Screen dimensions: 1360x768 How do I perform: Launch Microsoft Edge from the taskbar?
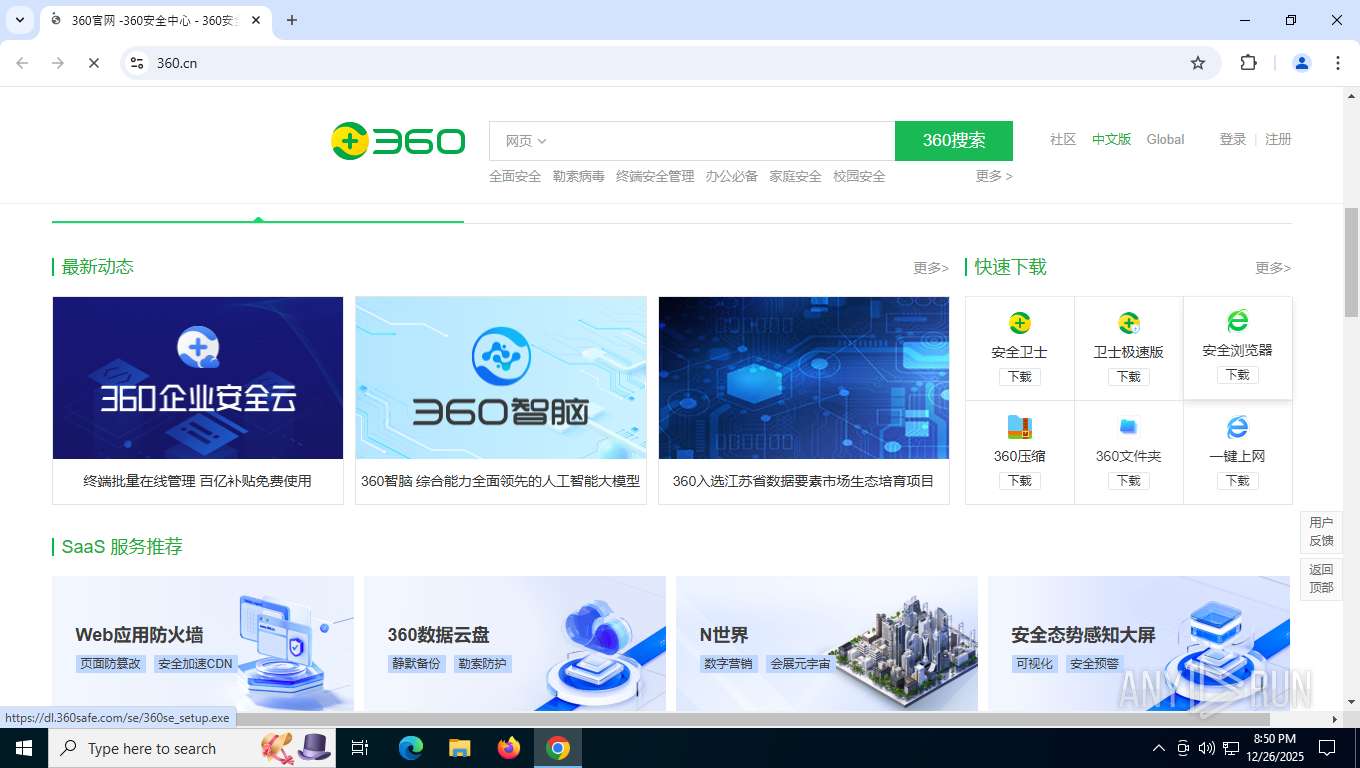coord(411,748)
